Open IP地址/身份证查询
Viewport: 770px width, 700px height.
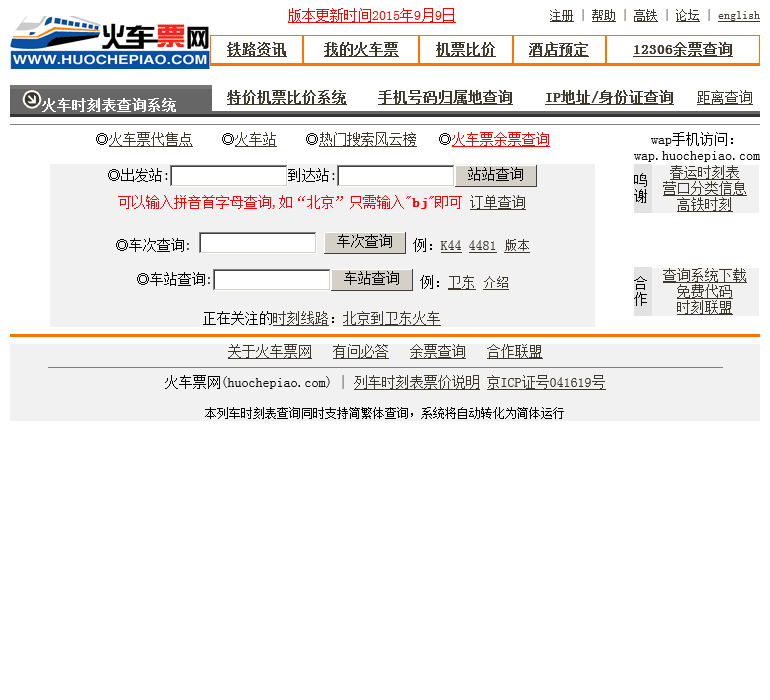[609, 98]
